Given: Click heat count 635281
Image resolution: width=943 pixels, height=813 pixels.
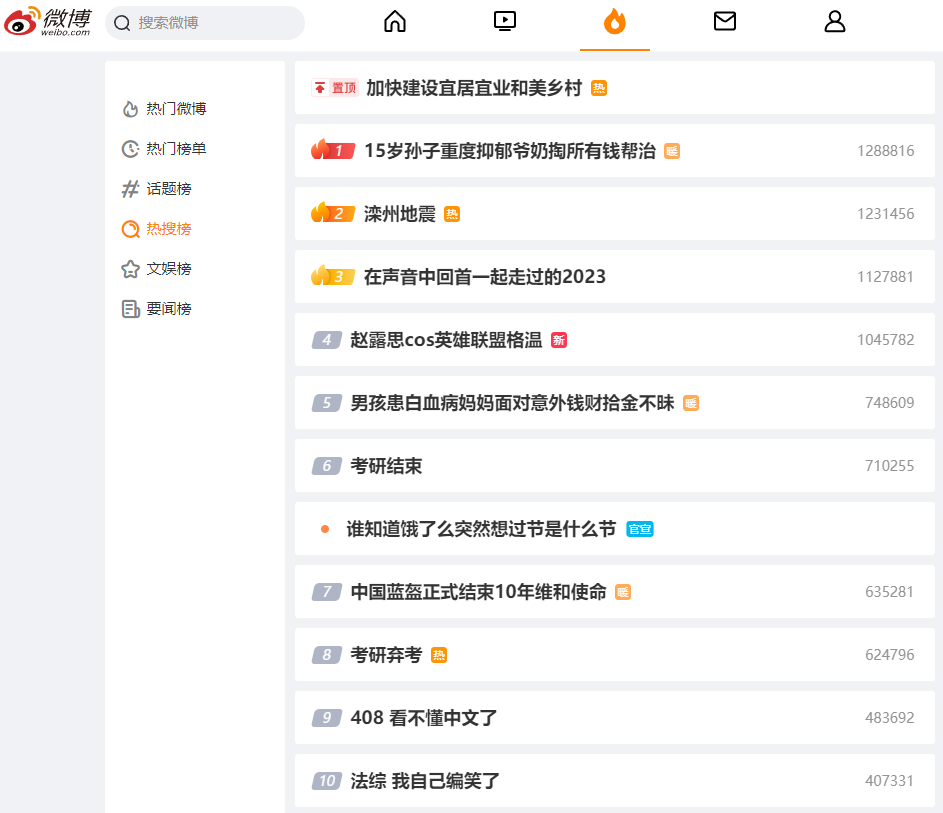Looking at the screenshot, I should [889, 592].
